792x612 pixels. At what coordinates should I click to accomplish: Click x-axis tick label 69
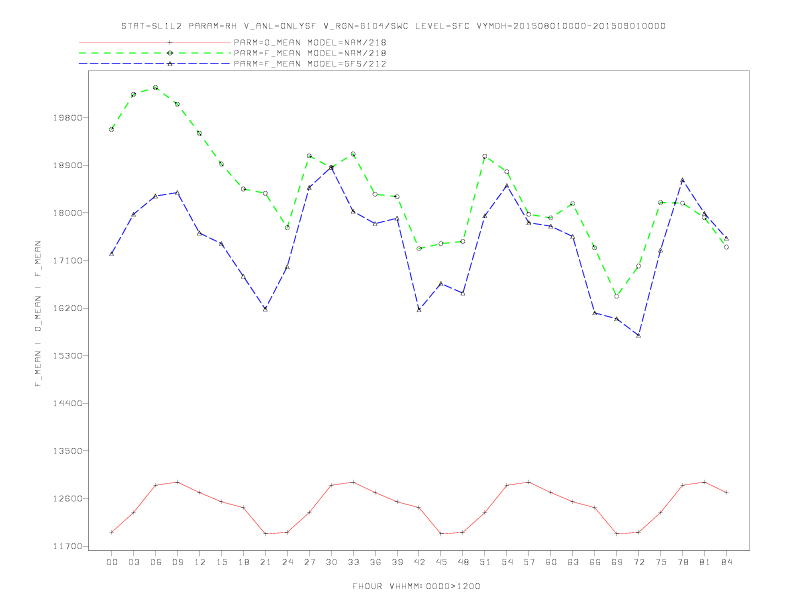[x=617, y=562]
